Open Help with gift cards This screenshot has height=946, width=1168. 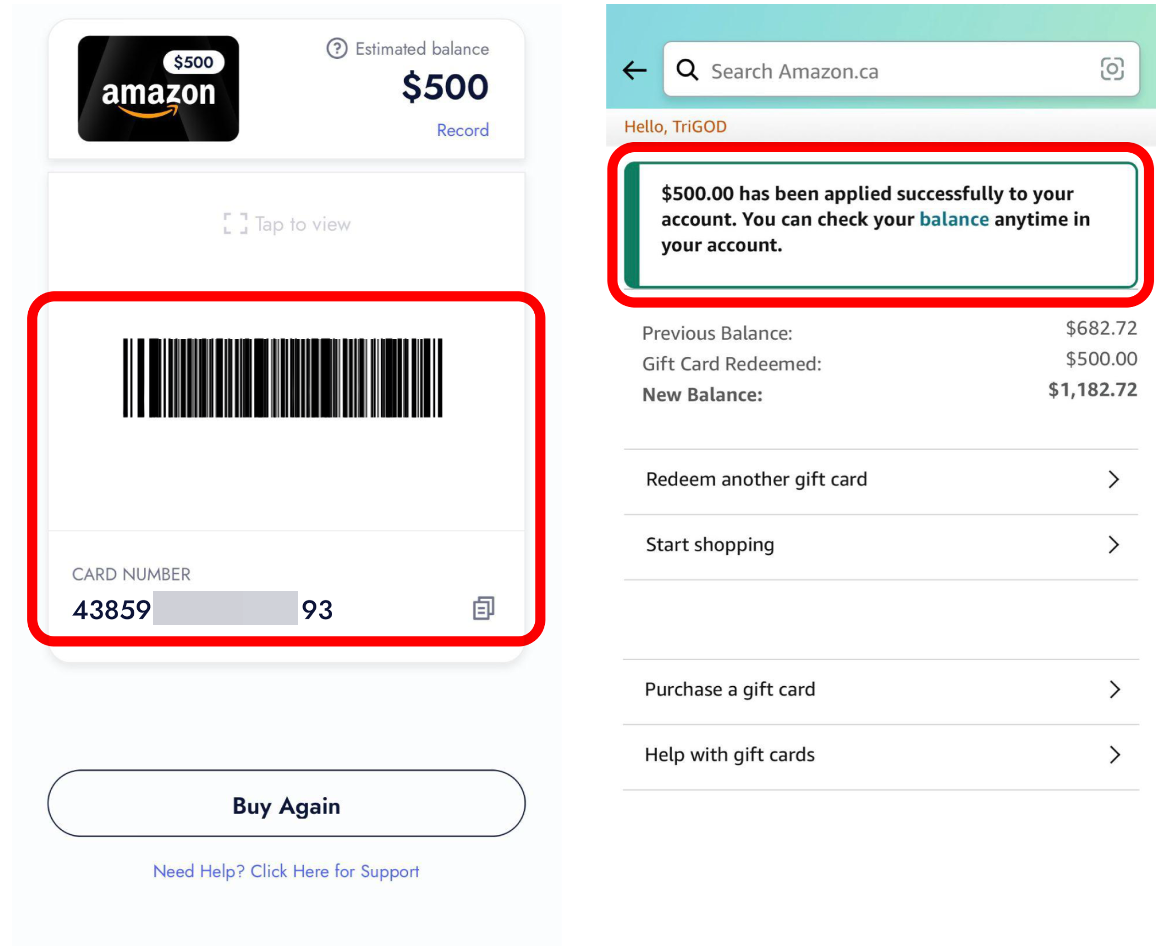click(730, 755)
